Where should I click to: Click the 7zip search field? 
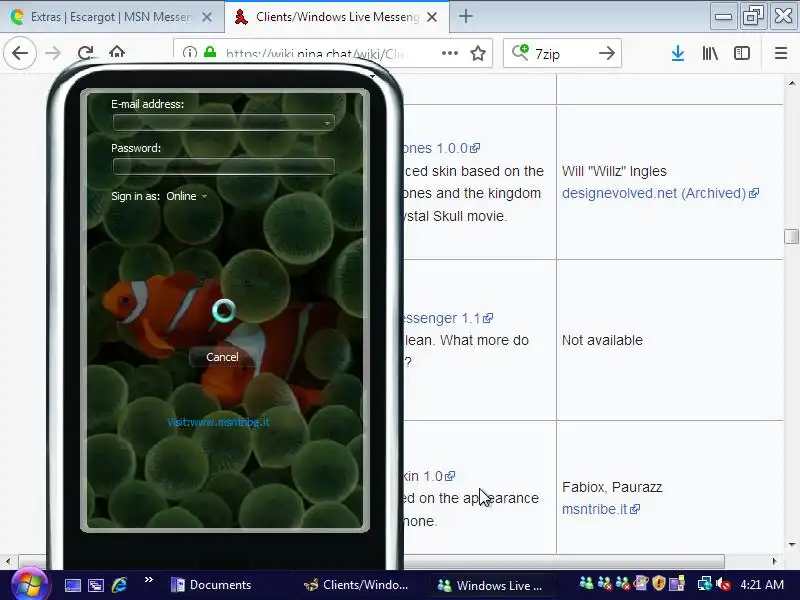pos(561,53)
